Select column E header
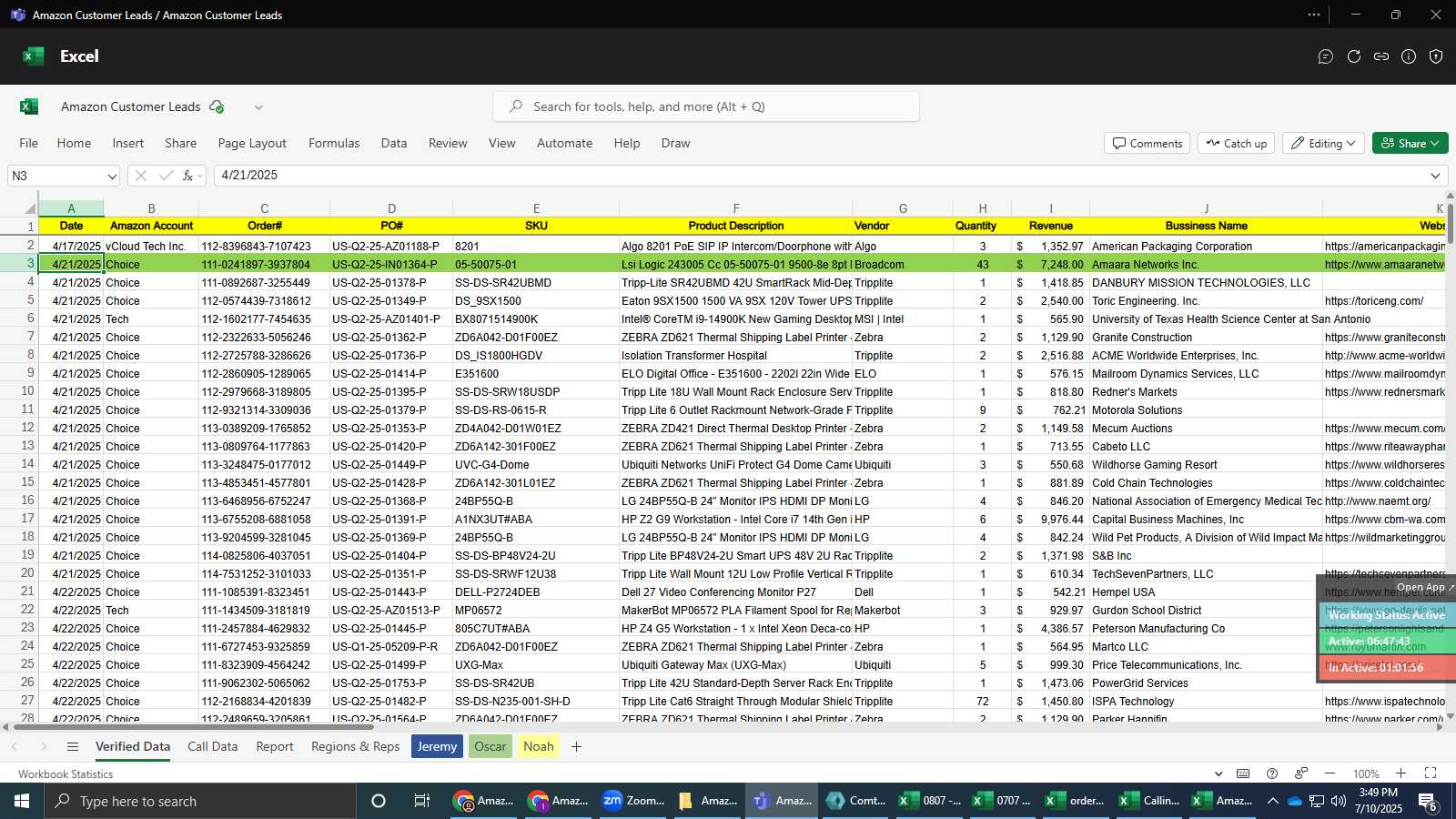Viewport: 1456px width, 819px height. click(x=536, y=208)
